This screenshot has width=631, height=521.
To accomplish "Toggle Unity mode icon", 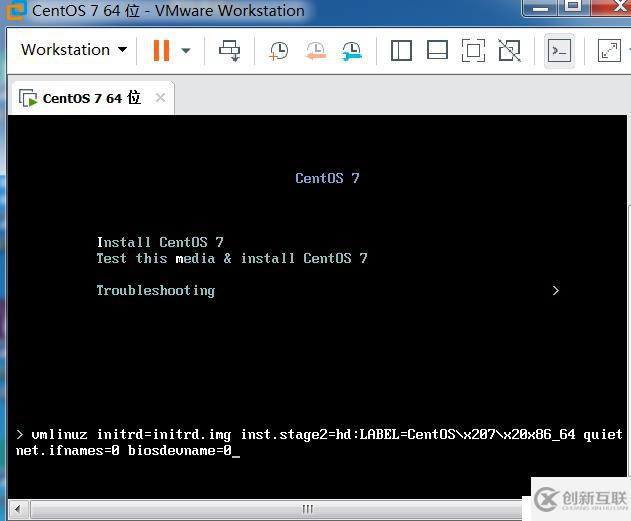I will (x=509, y=50).
